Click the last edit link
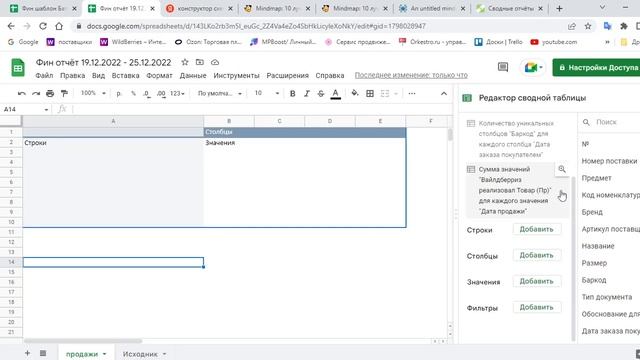 coord(411,76)
